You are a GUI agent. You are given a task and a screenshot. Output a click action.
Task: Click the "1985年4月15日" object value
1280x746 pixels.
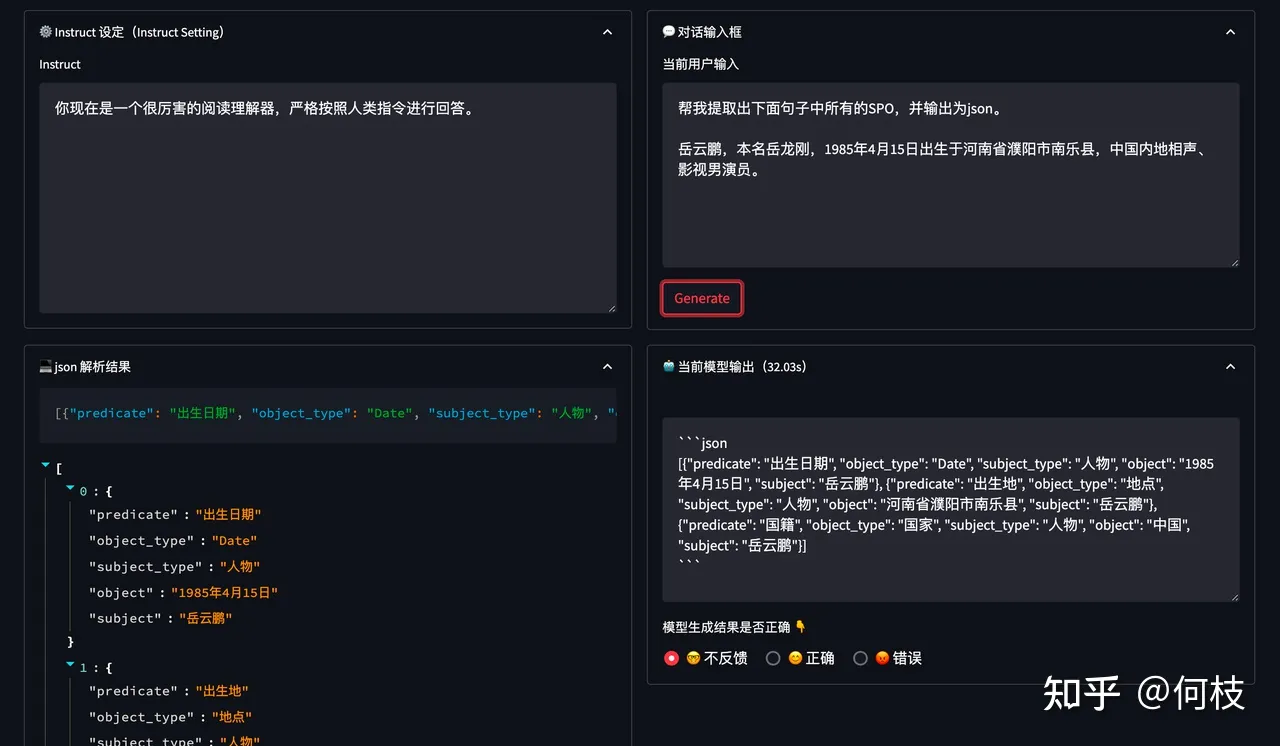click(x=224, y=593)
